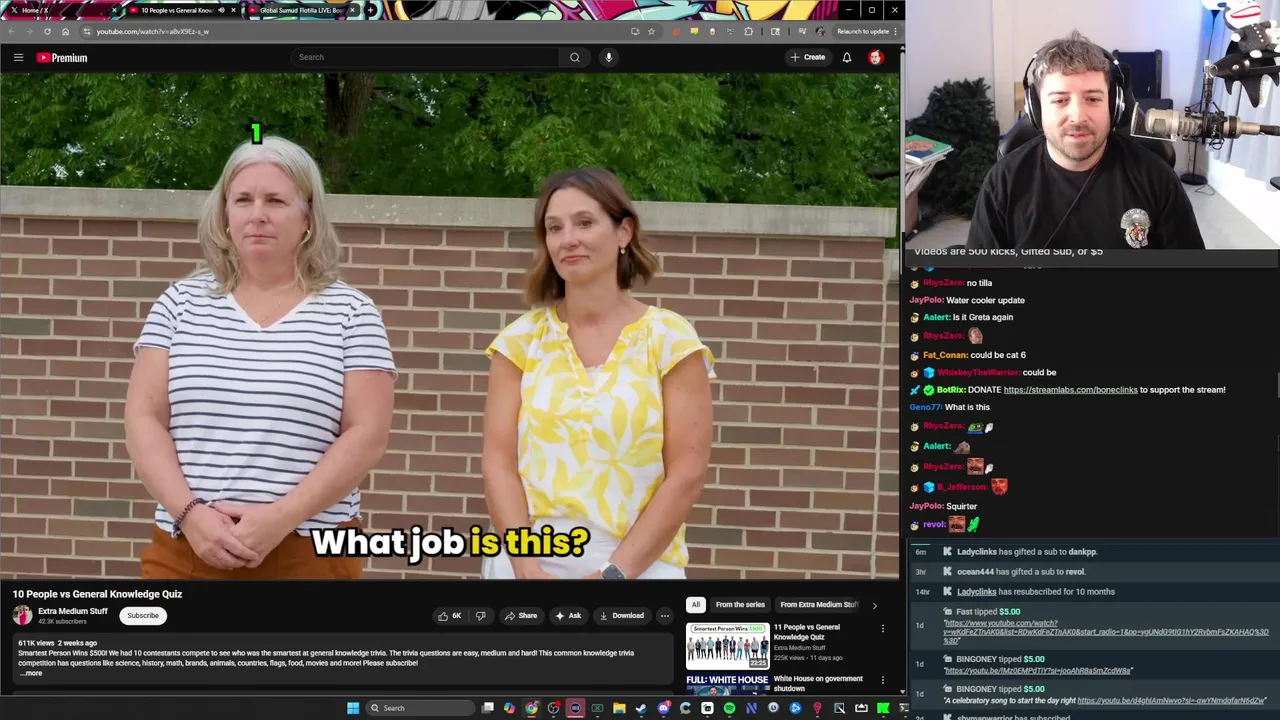This screenshot has height=720, width=1280.
Task: Select the From the series chip
Action: [x=740, y=604]
